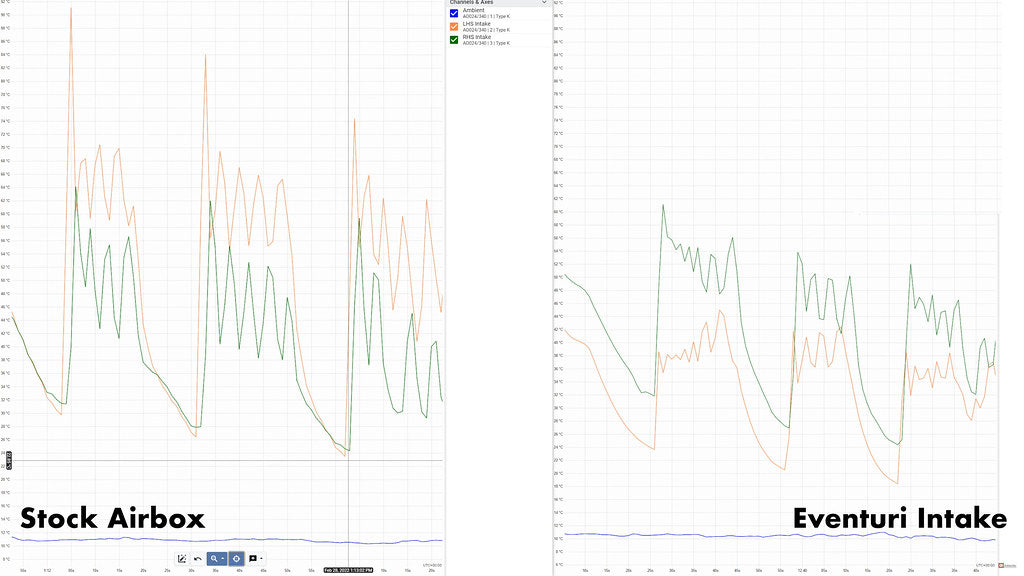Image resolution: width=1024 pixels, height=576 pixels.
Task: Toggle the crosshair cursor tool
Action: click(x=236, y=559)
